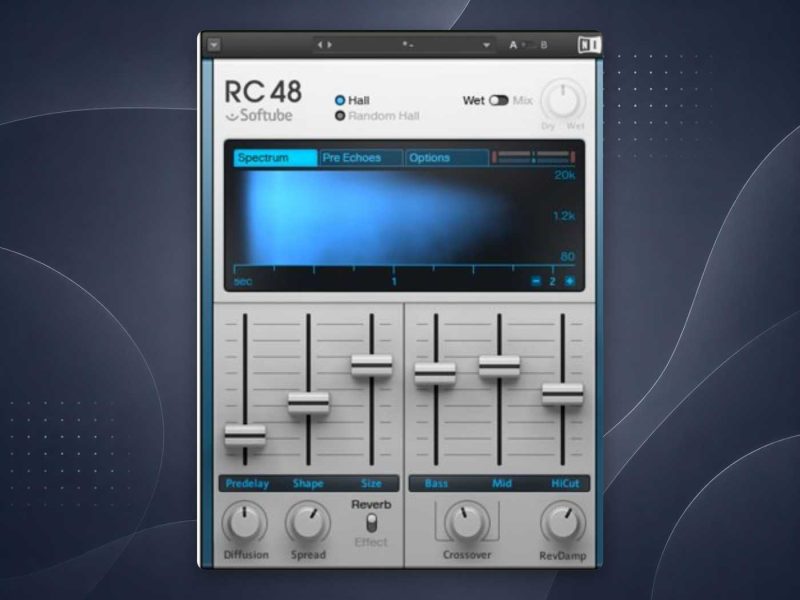Viewport: 800px width, 600px height.
Task: Open the plugin header menu arrow
Action: [214, 45]
